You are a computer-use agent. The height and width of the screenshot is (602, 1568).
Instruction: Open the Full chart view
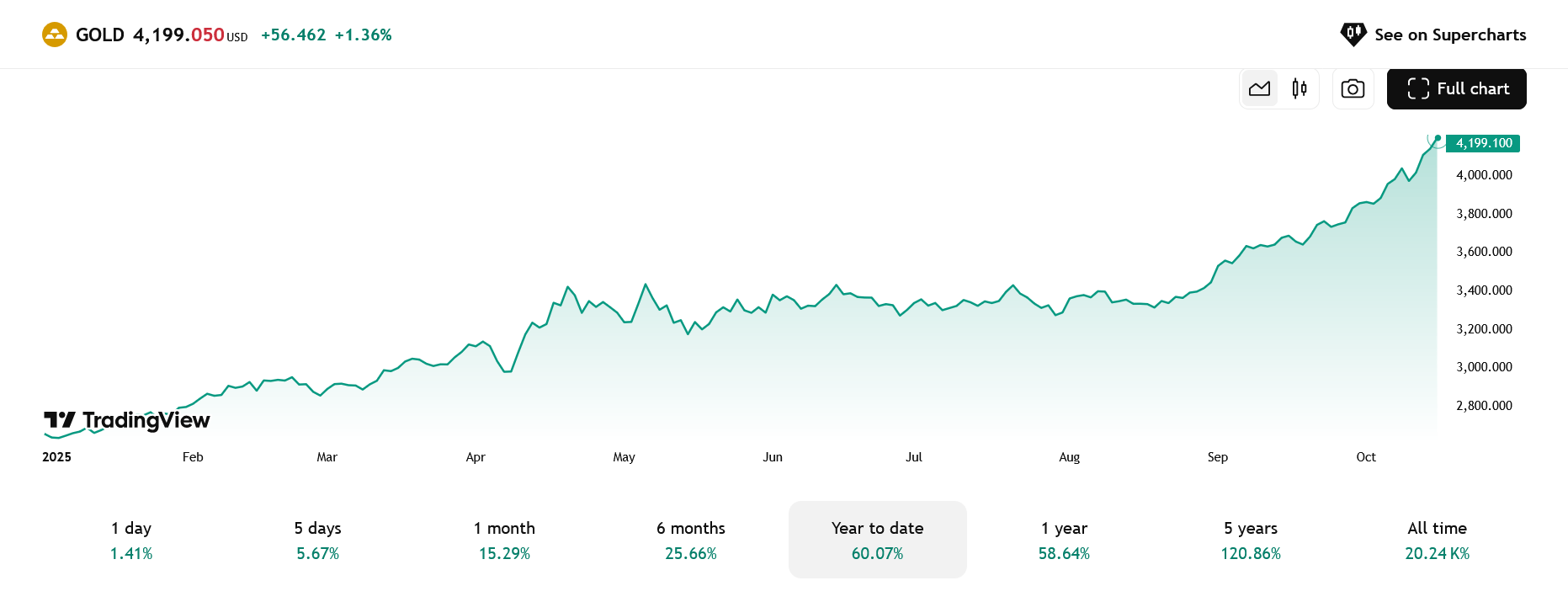[1457, 88]
